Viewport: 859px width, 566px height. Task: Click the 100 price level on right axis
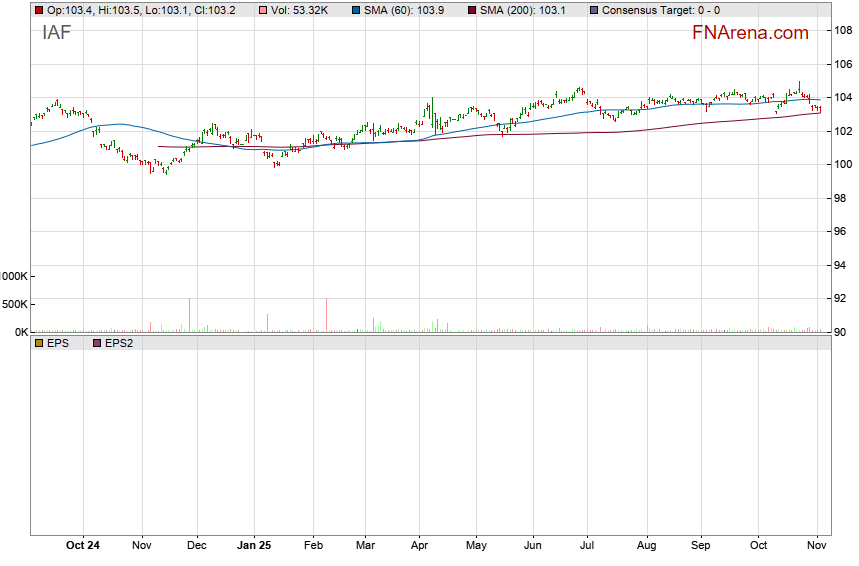point(842,164)
